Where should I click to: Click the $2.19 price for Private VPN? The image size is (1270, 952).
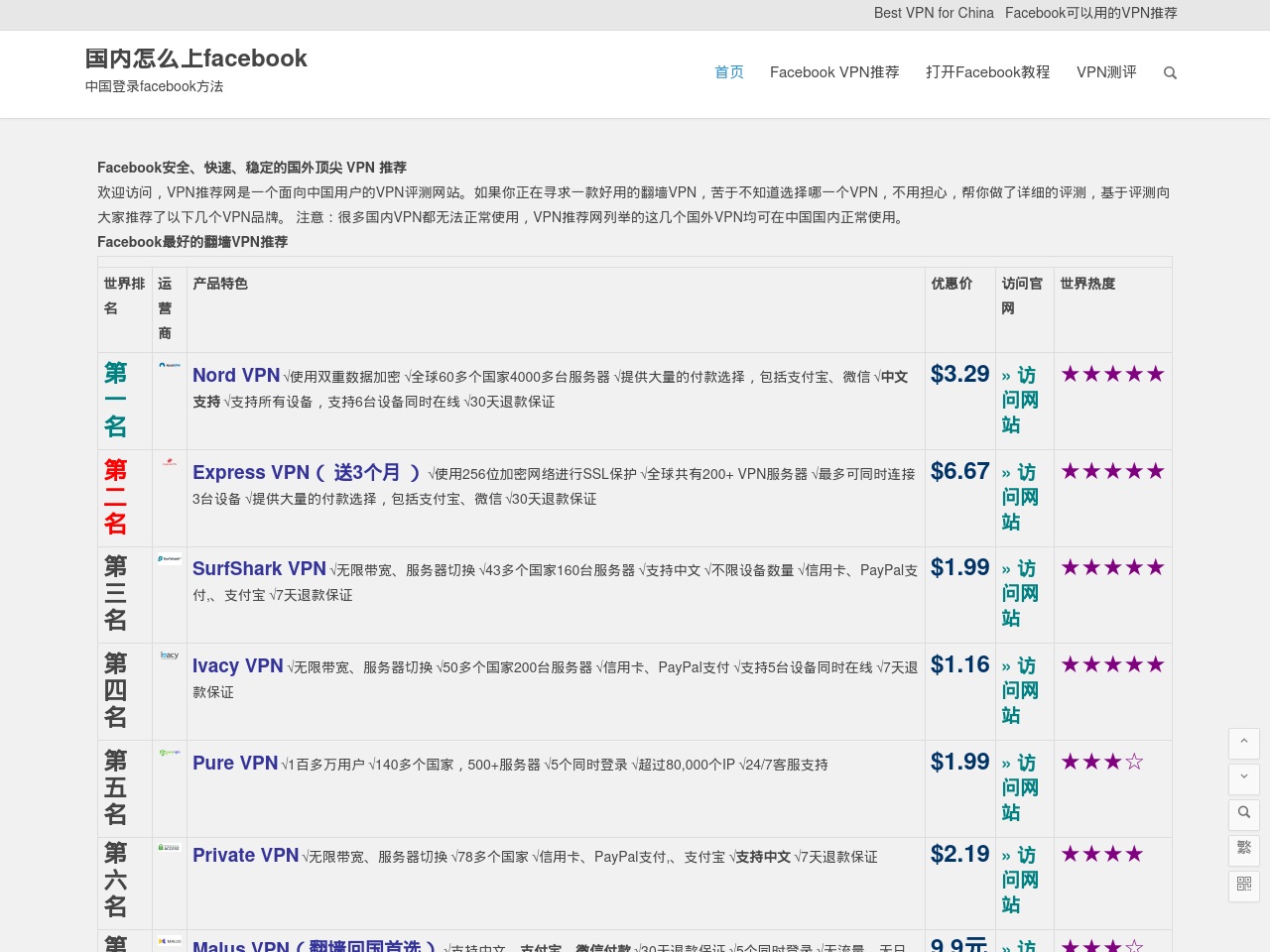pos(960,854)
